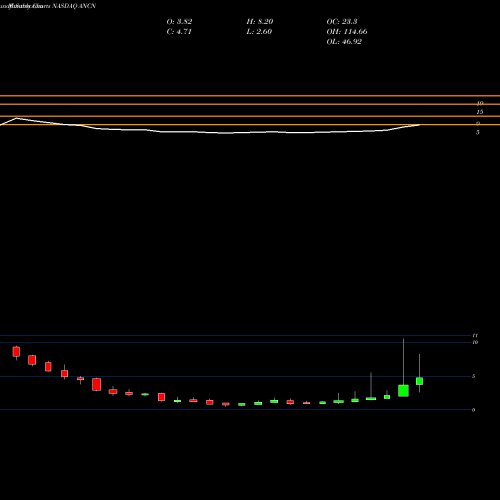Click the OC: 23.3 readout
This screenshot has height=500, width=500.
tap(342, 22)
